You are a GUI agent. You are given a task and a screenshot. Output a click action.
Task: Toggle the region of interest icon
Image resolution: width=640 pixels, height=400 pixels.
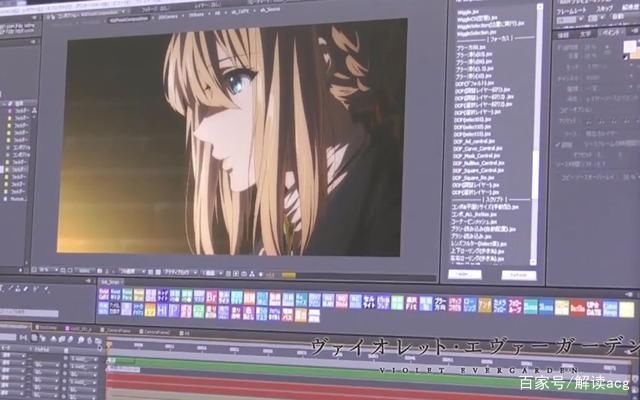(x=151, y=271)
